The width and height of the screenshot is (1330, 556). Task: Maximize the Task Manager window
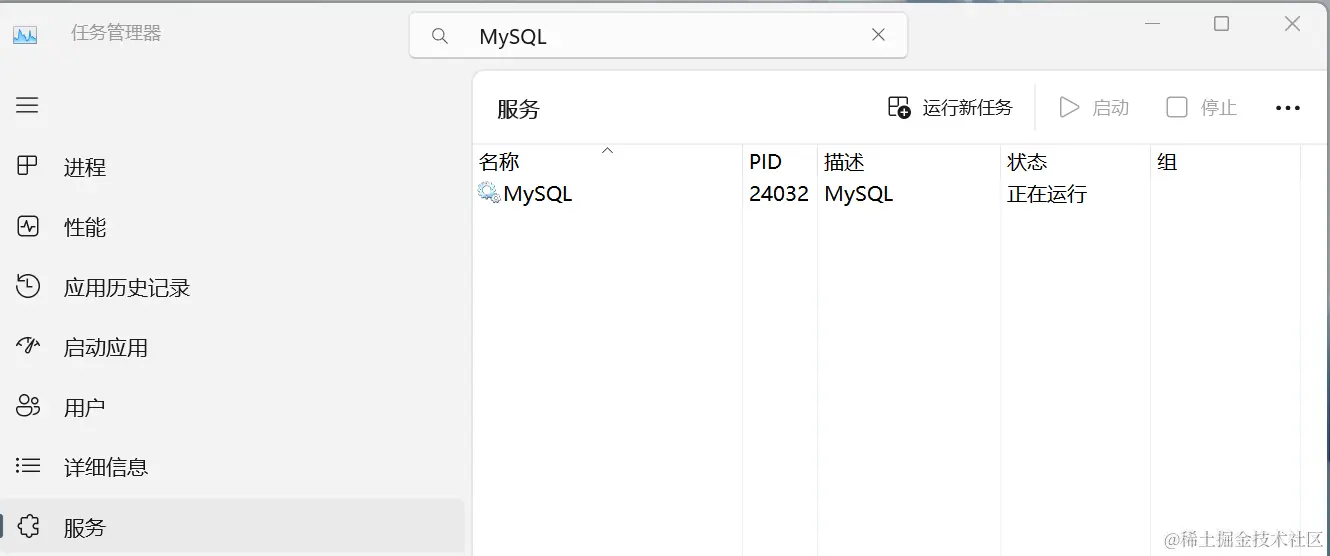(x=1221, y=24)
